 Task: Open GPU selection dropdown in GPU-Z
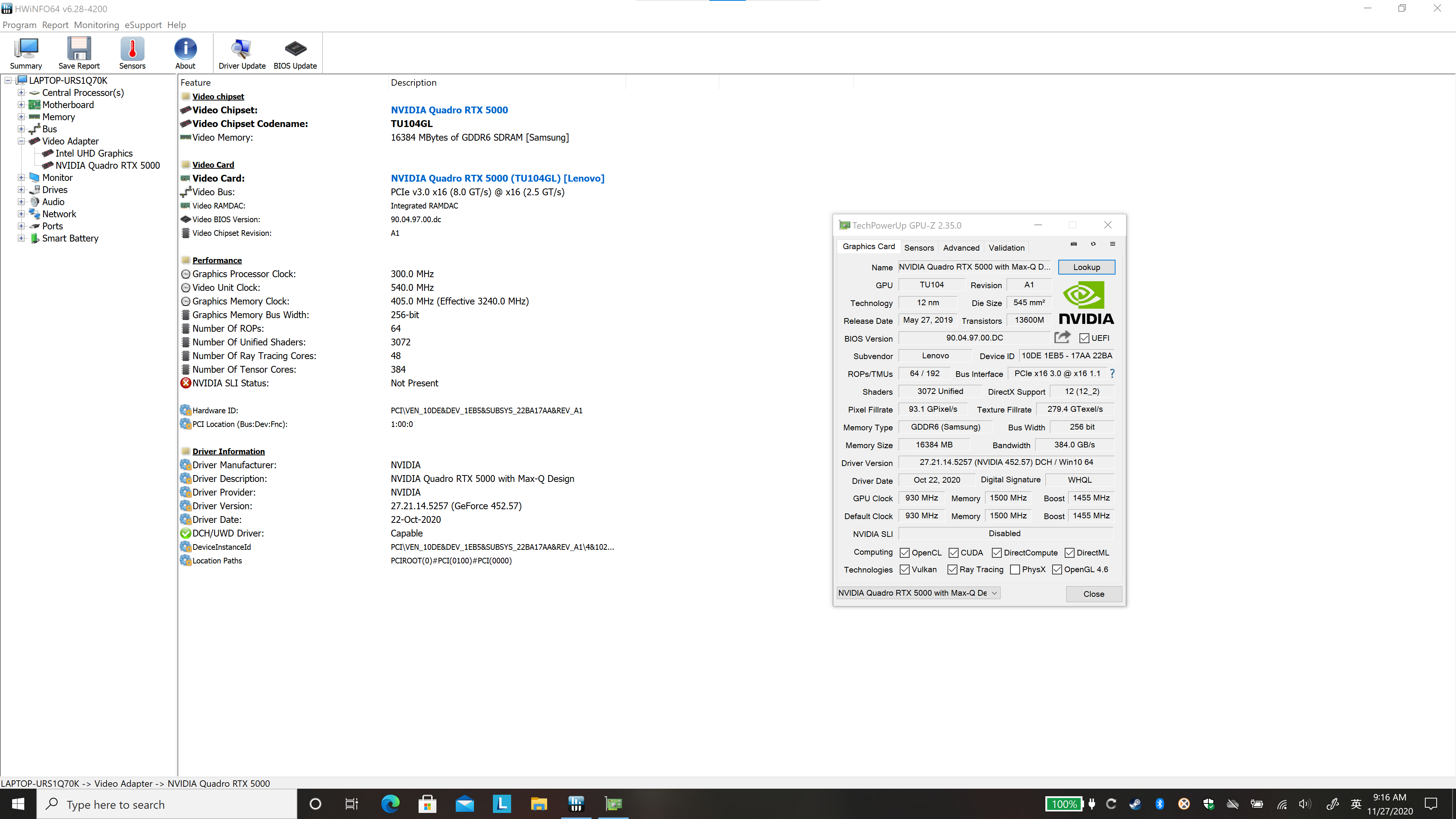click(918, 592)
